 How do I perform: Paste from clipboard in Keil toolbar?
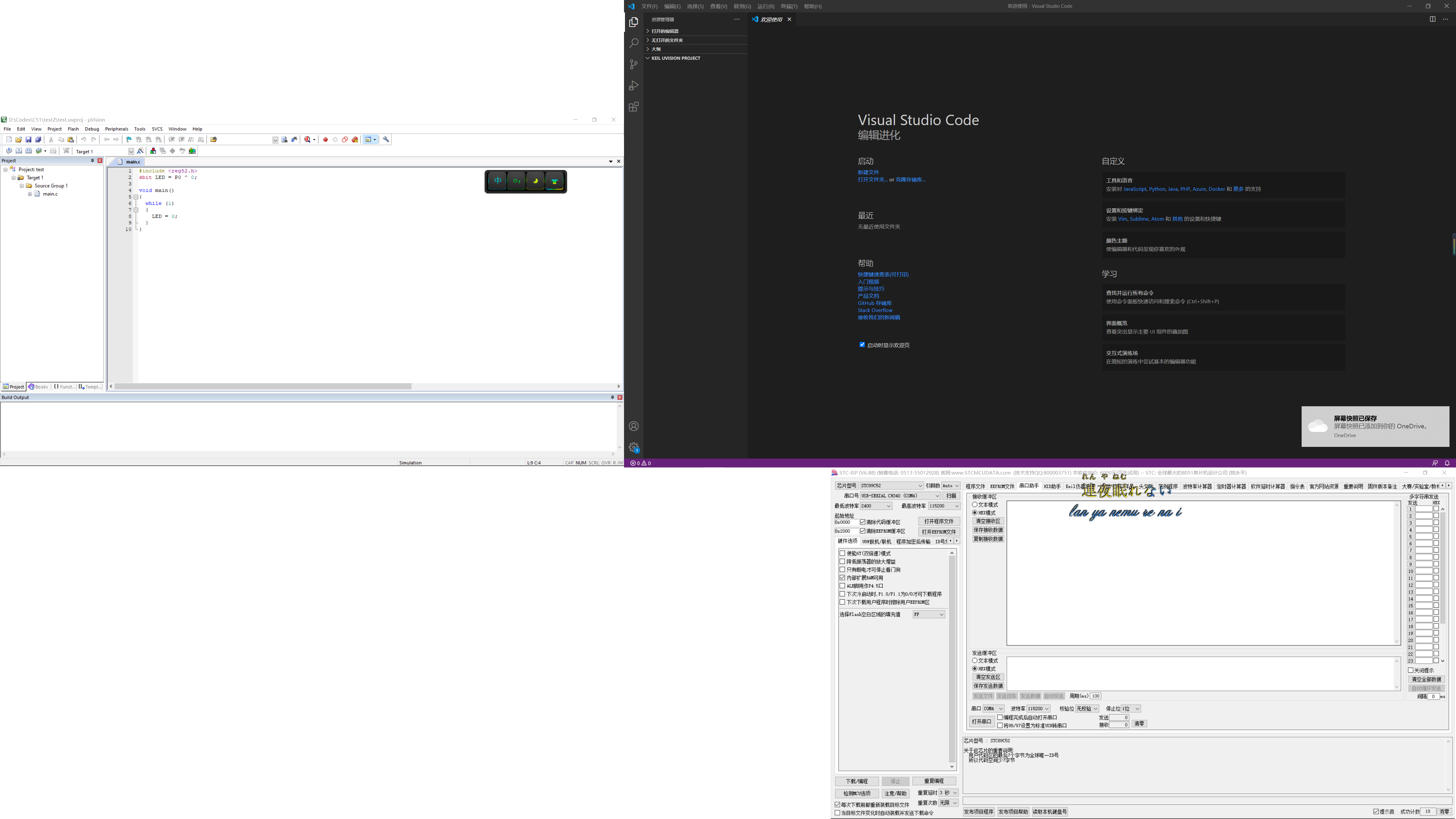coord(71,140)
